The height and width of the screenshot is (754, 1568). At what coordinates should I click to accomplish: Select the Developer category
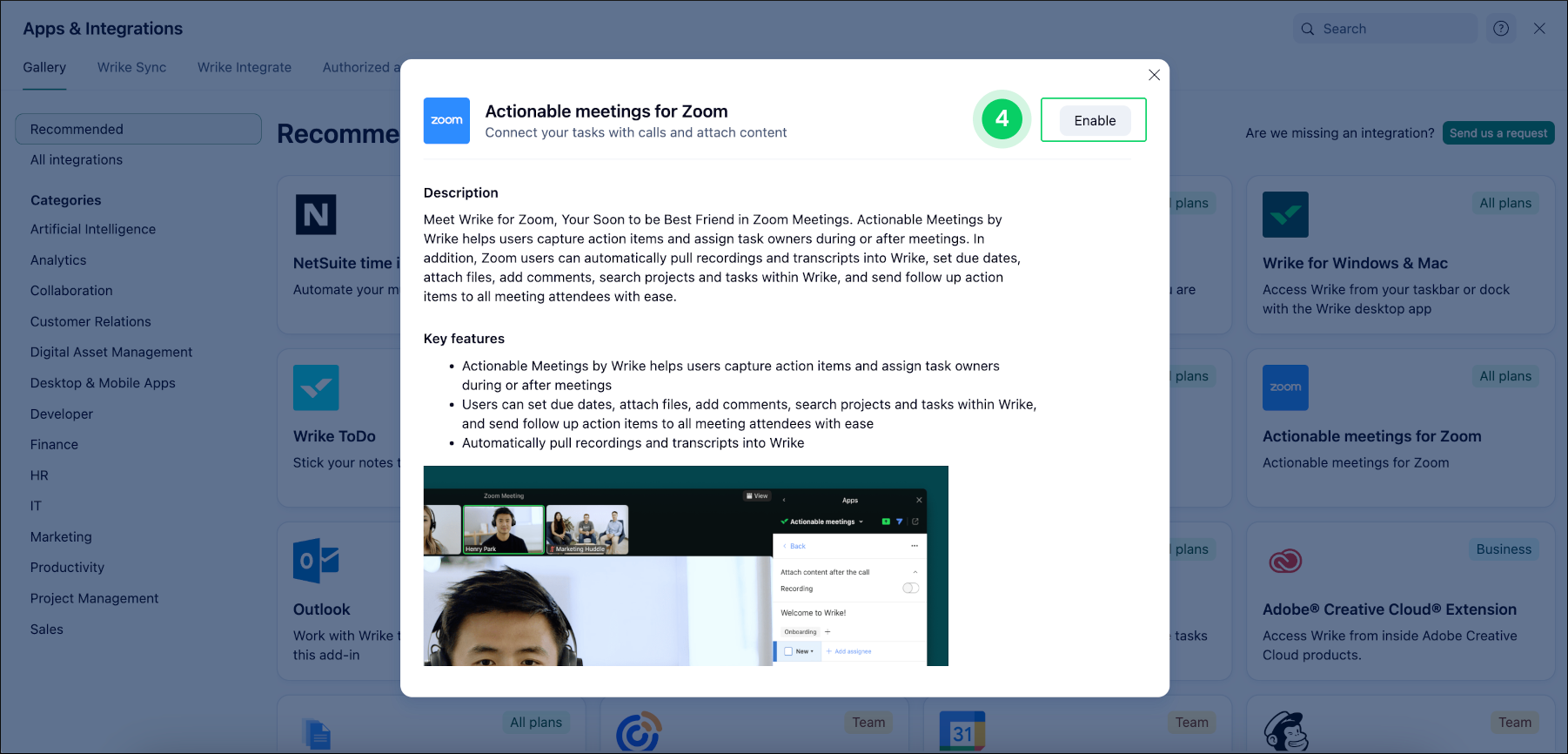[62, 414]
